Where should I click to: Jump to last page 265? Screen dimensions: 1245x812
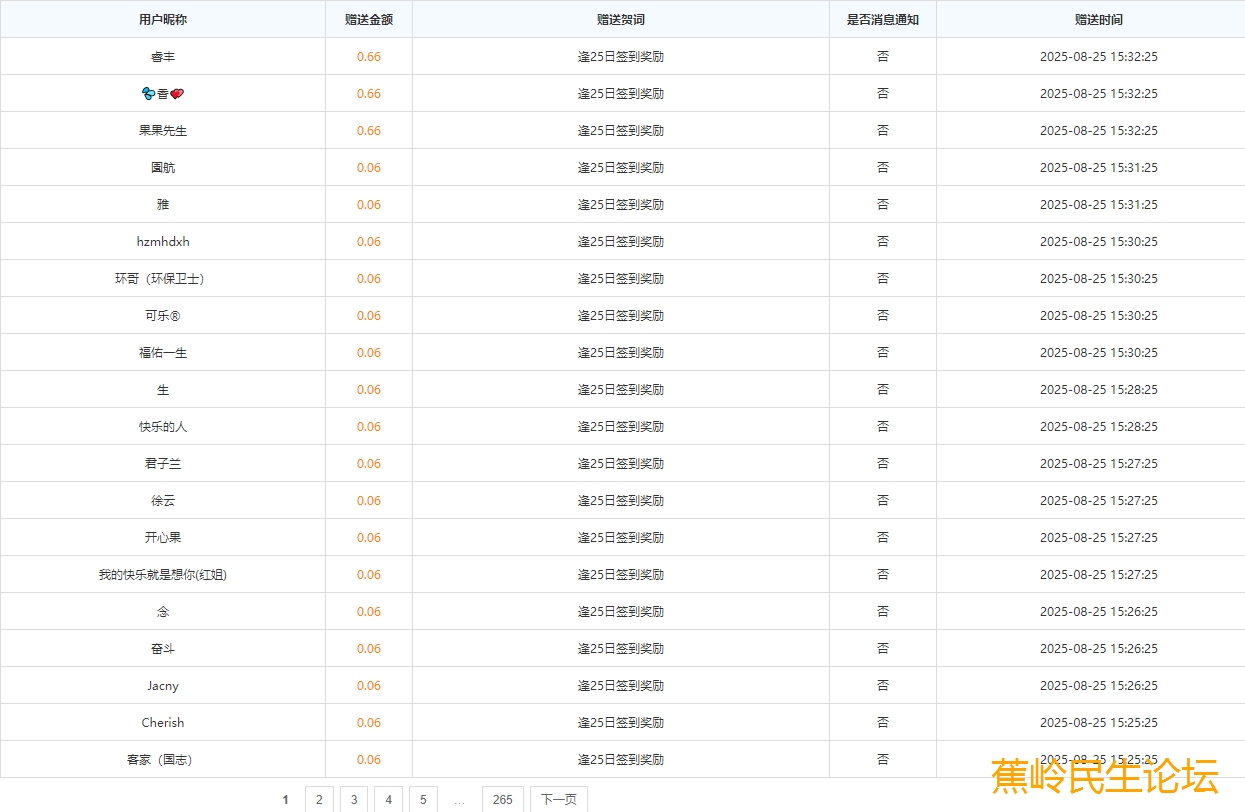pos(502,799)
